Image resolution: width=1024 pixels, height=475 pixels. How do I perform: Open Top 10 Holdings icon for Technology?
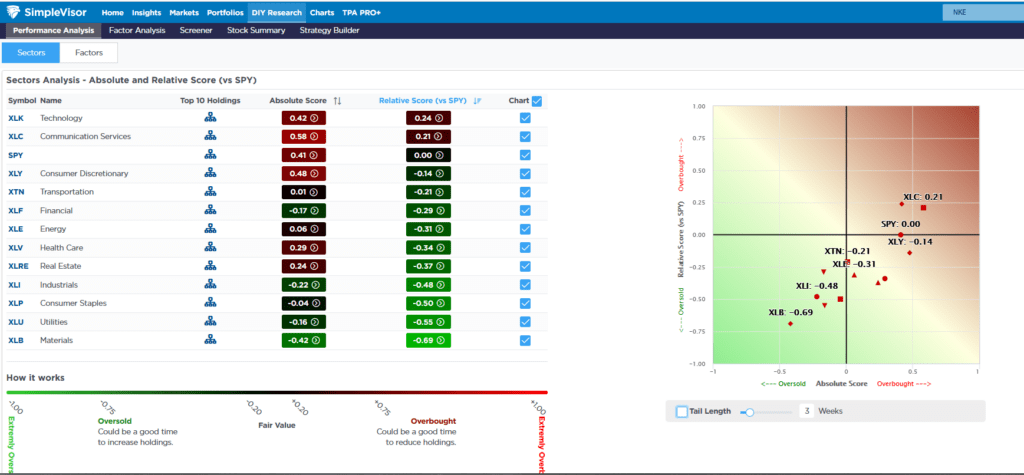[x=210, y=118]
